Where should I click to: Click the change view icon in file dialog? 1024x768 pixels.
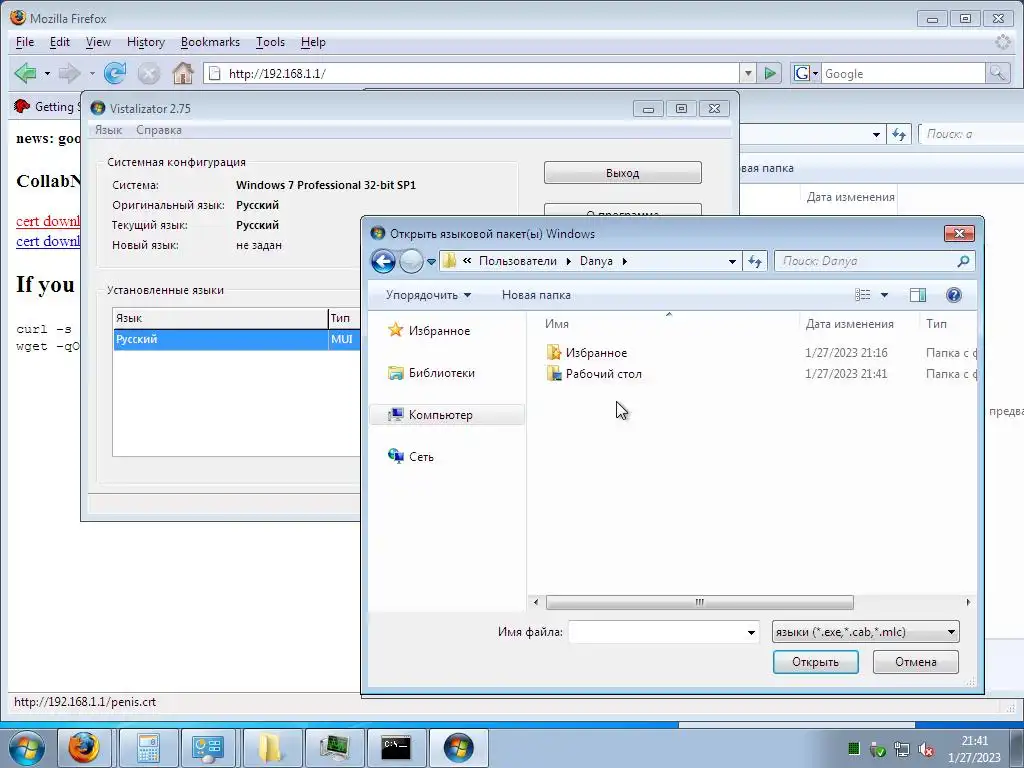click(x=863, y=295)
